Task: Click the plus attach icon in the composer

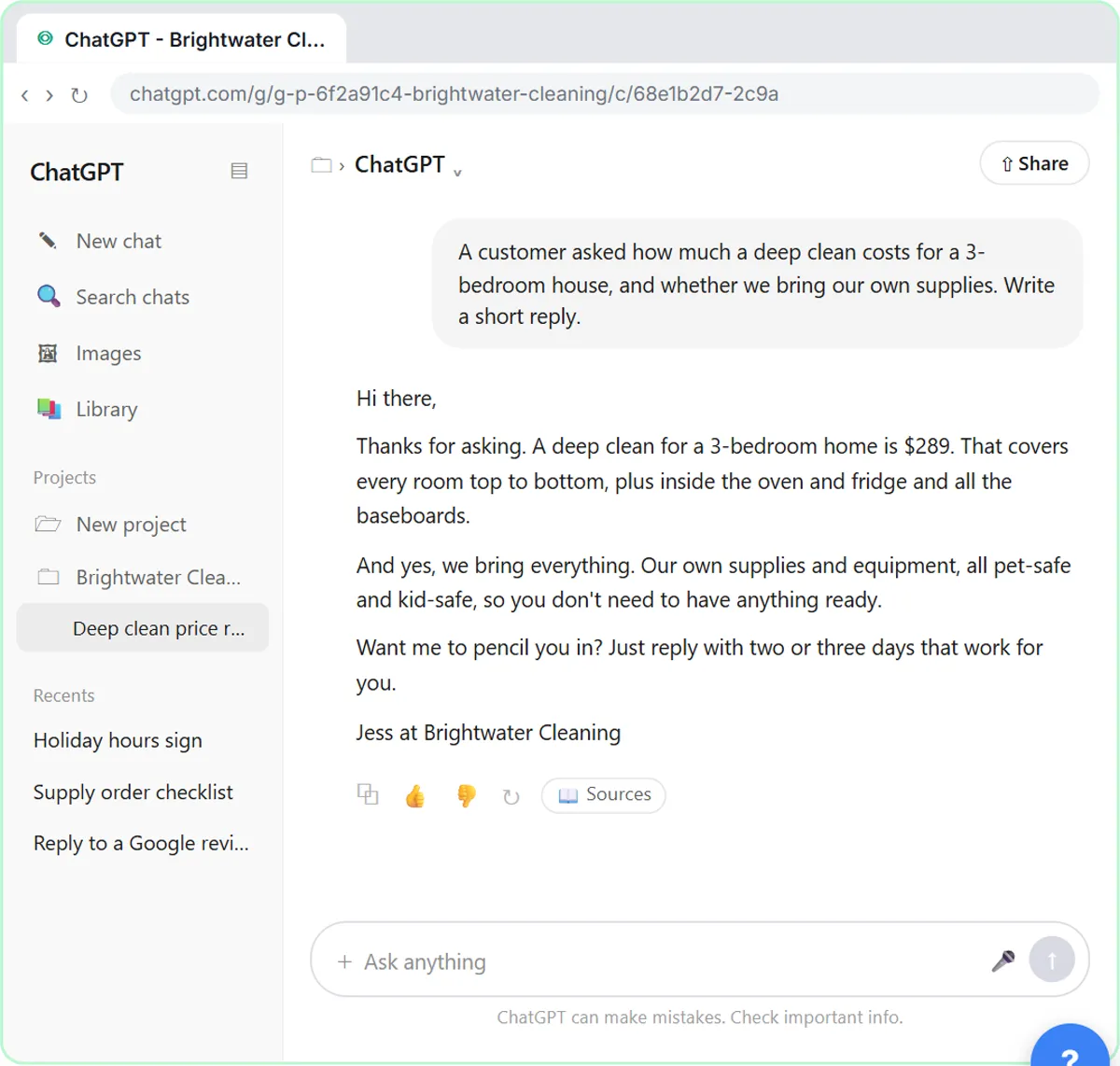Action: [344, 961]
